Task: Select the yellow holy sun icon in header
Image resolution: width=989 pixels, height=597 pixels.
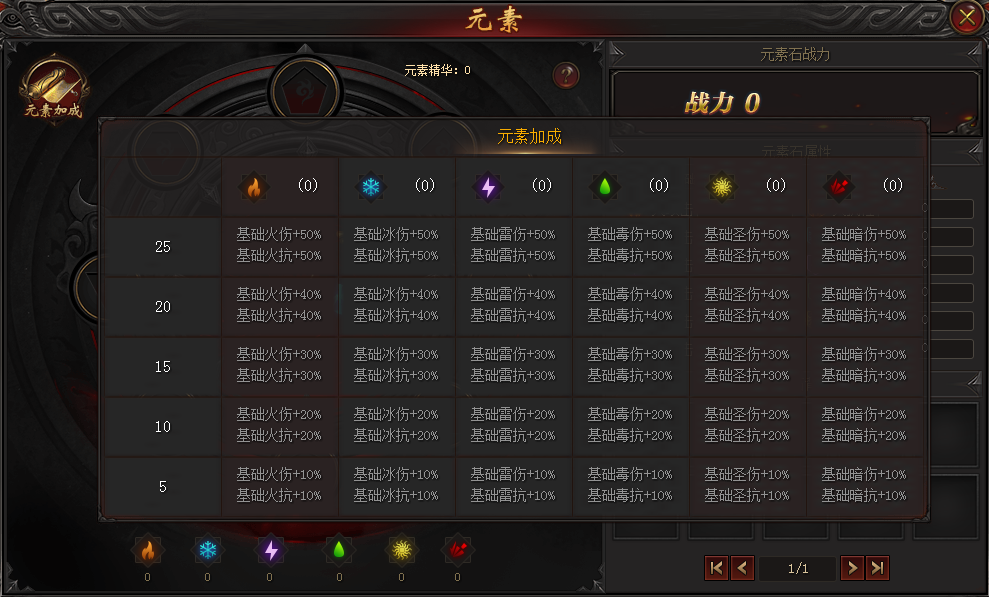Action: click(722, 187)
